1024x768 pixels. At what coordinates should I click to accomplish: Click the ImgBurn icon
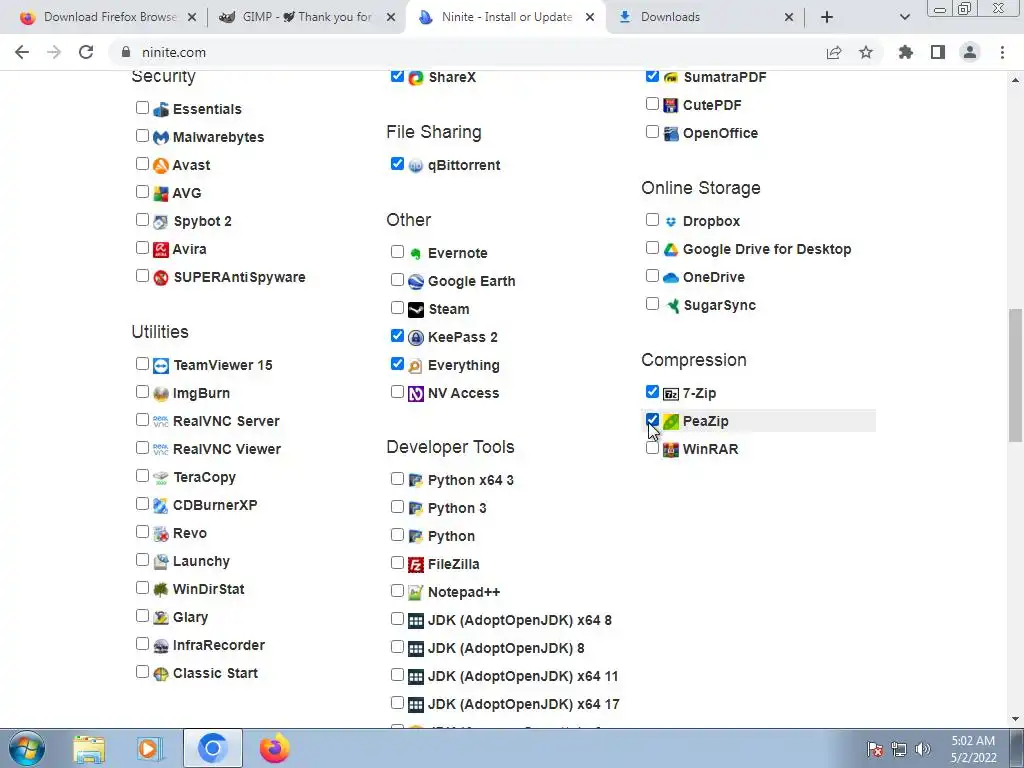coord(161,394)
